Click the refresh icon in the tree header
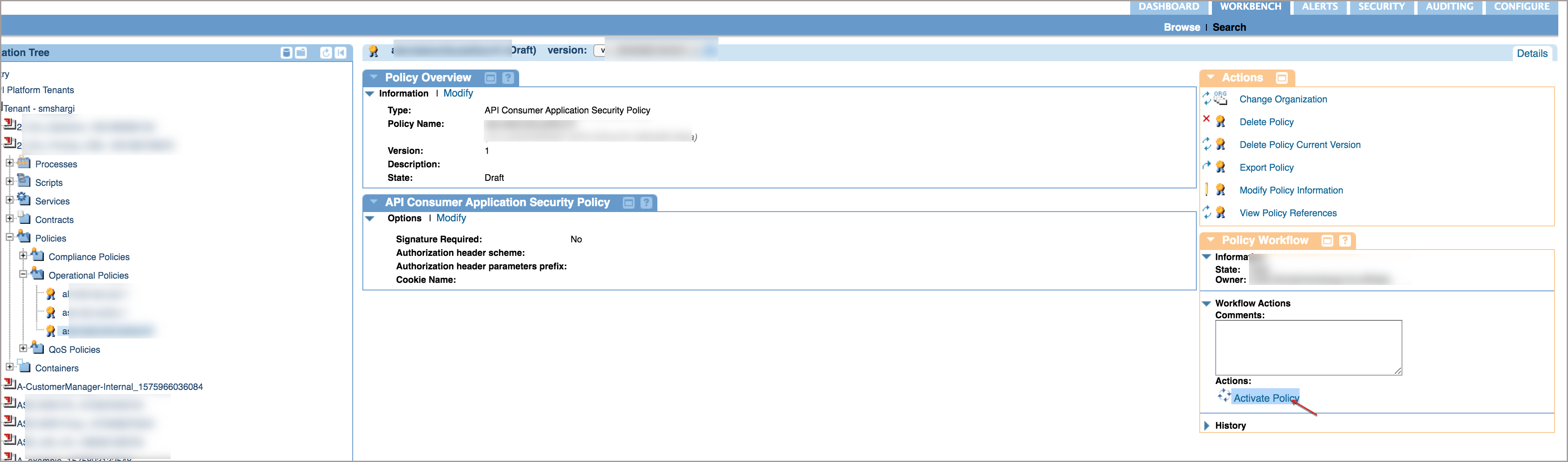Screen dimensions: 1568x462 click(x=326, y=53)
